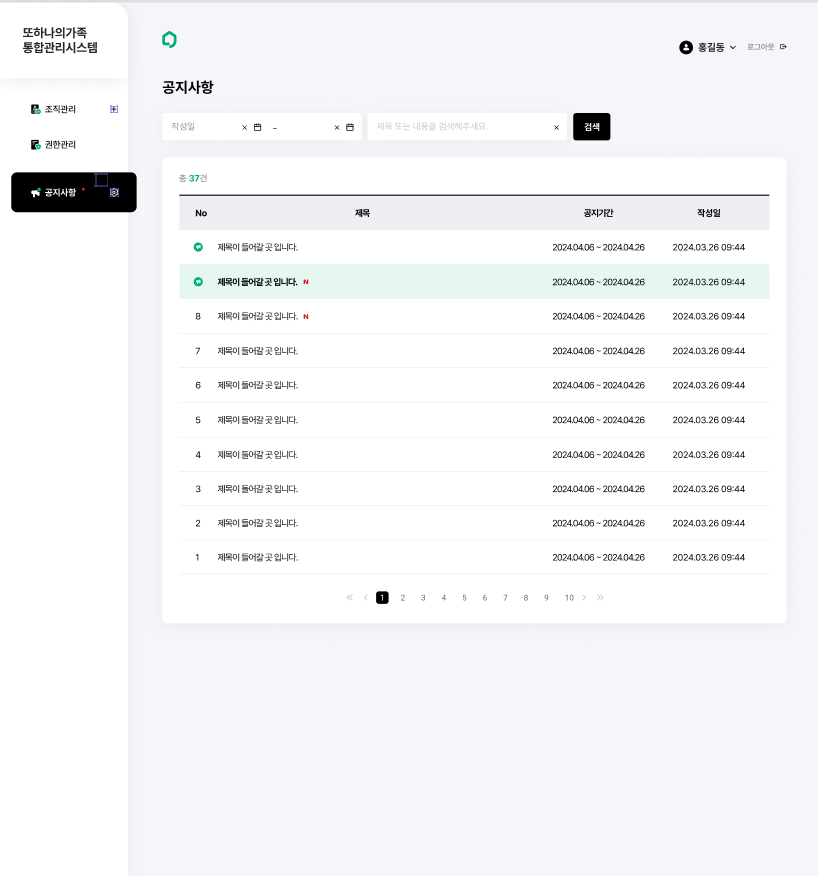Screen dimensions: 818x876
Task: Open notice title in row 3
Action: coord(258,489)
